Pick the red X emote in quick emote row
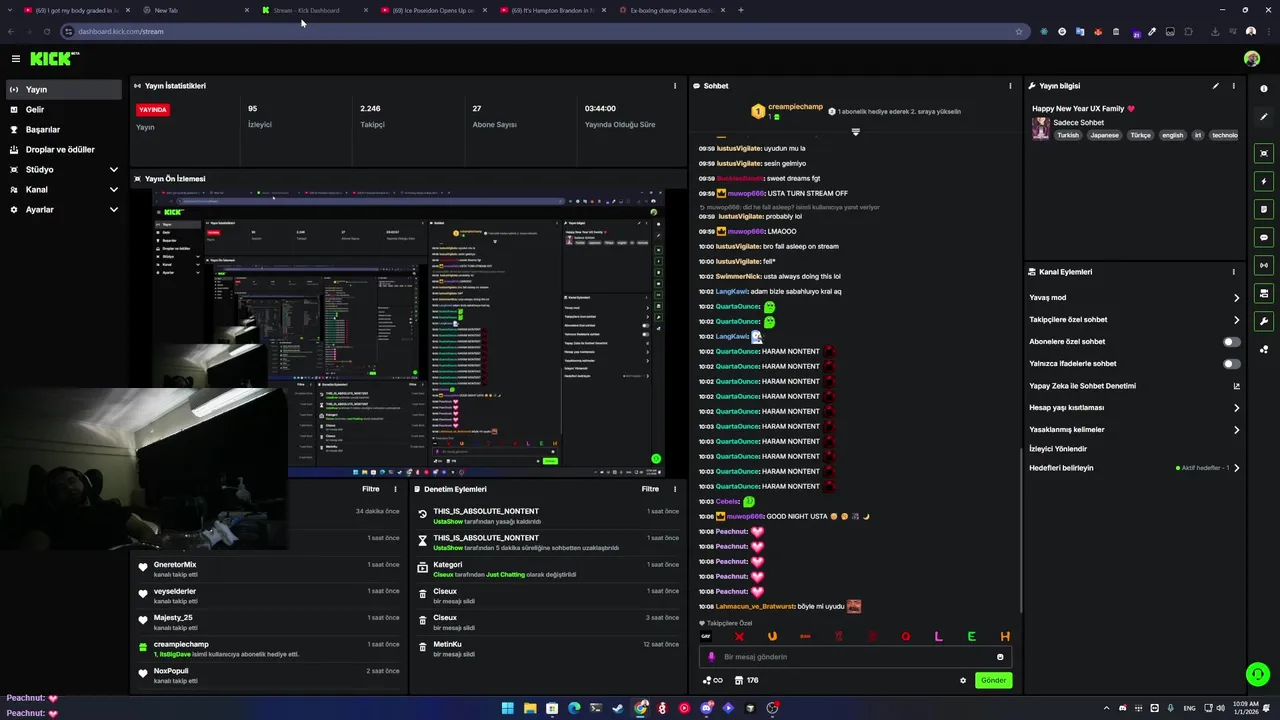The image size is (1280, 720). tap(739, 637)
